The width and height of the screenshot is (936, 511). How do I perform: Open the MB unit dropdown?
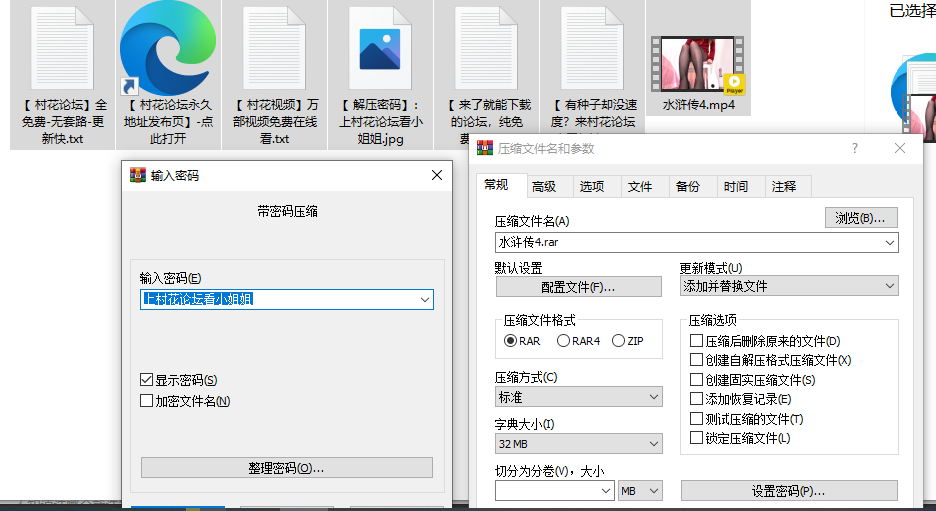pyautogui.click(x=641, y=491)
